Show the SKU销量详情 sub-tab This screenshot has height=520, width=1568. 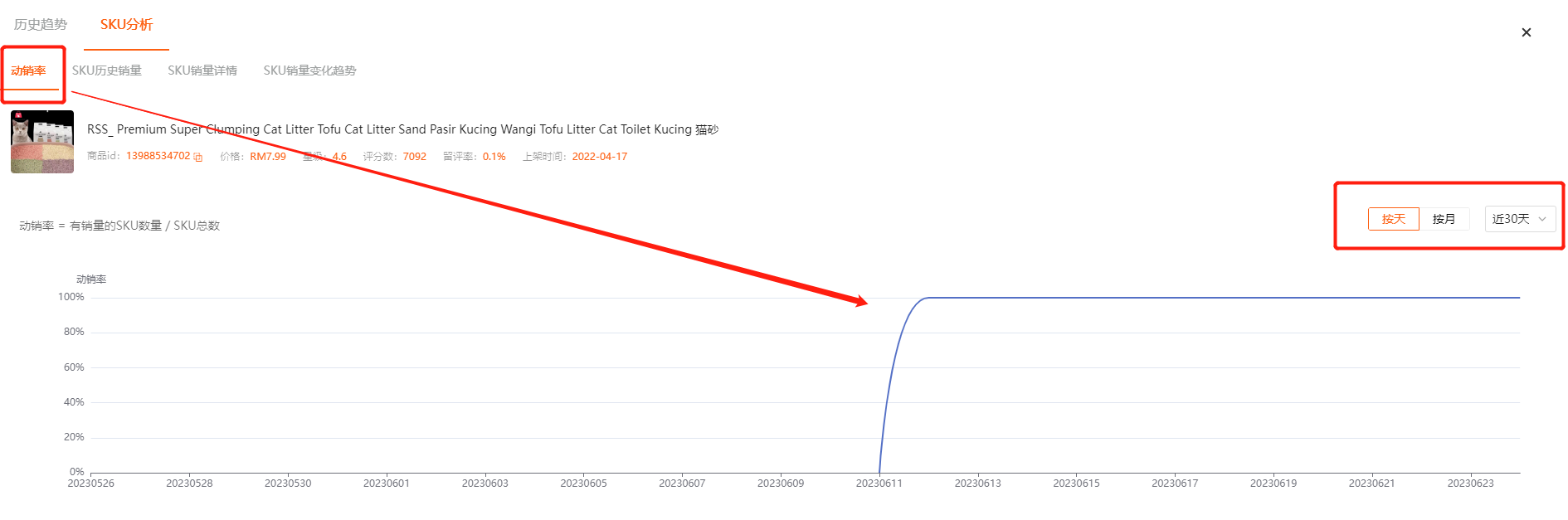tap(202, 70)
